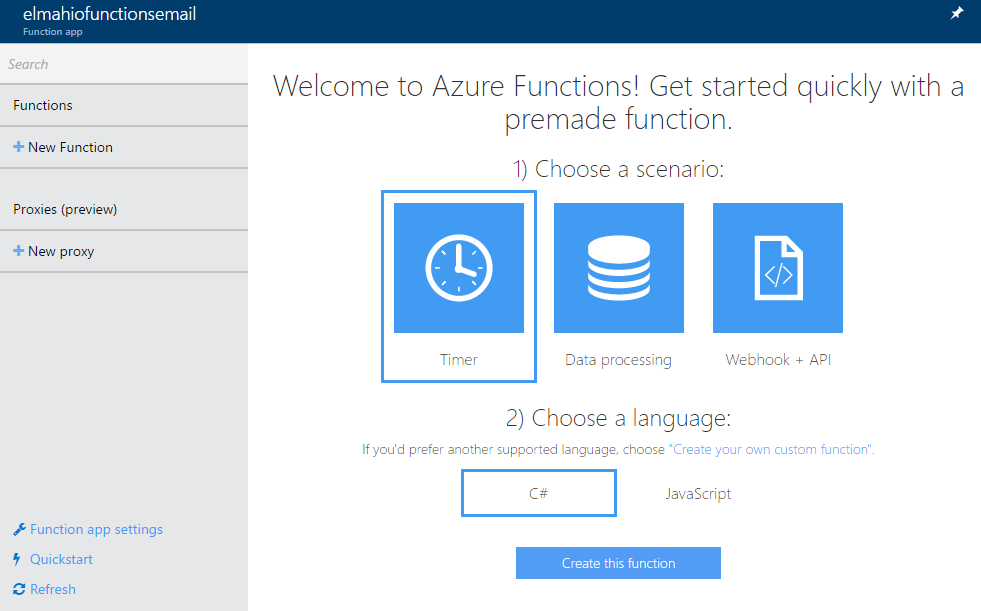The height and width of the screenshot is (611, 981).
Task: Open Functions in the sidebar
Action: [41, 104]
